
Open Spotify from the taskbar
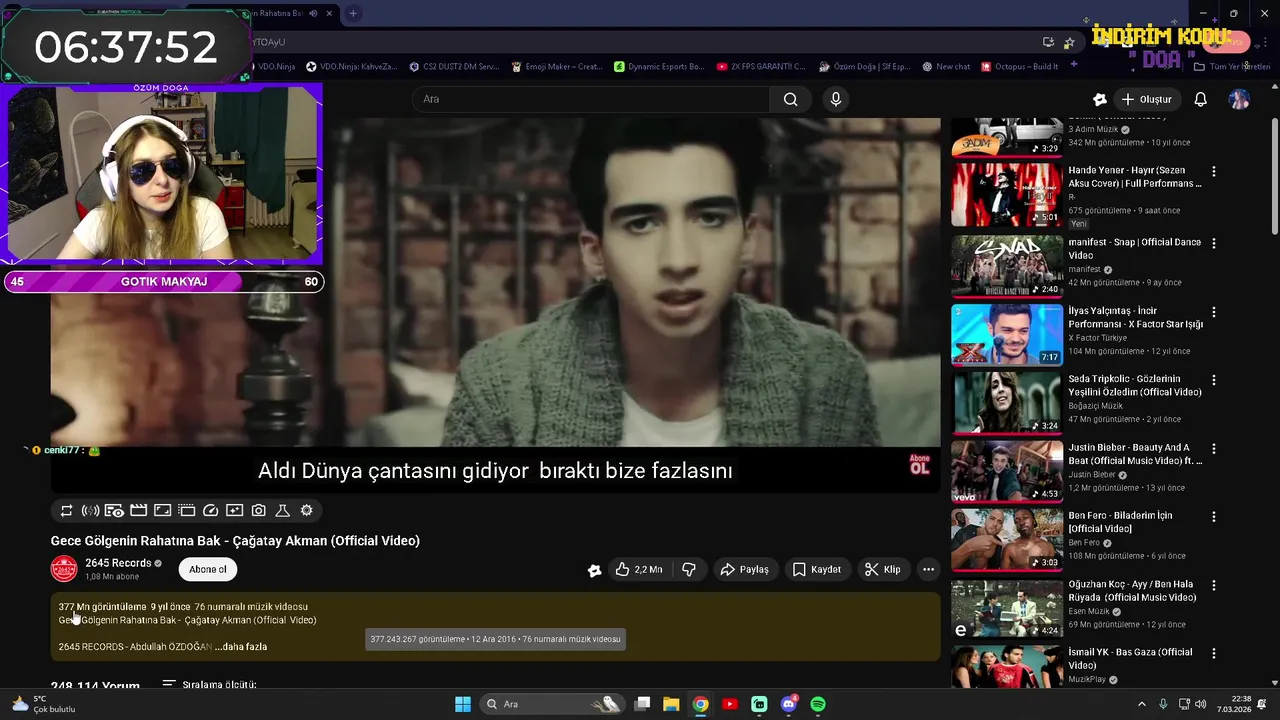[818, 704]
